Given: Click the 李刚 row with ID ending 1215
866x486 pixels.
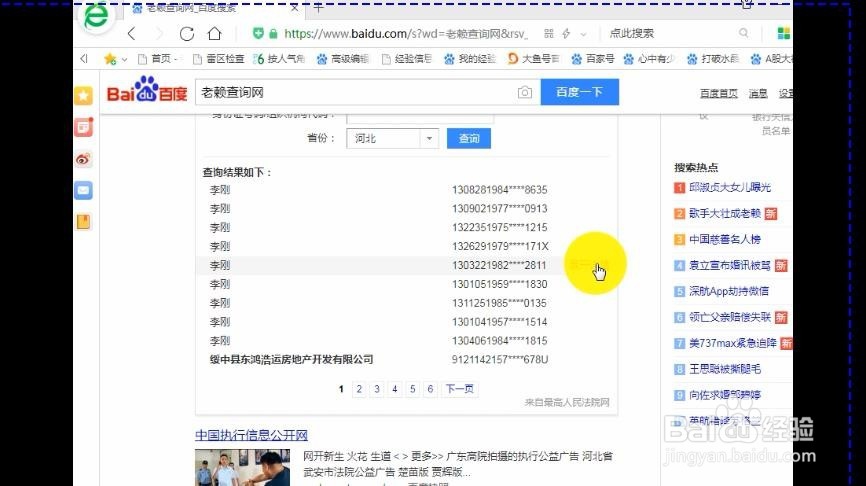Looking at the screenshot, I should pos(406,228).
